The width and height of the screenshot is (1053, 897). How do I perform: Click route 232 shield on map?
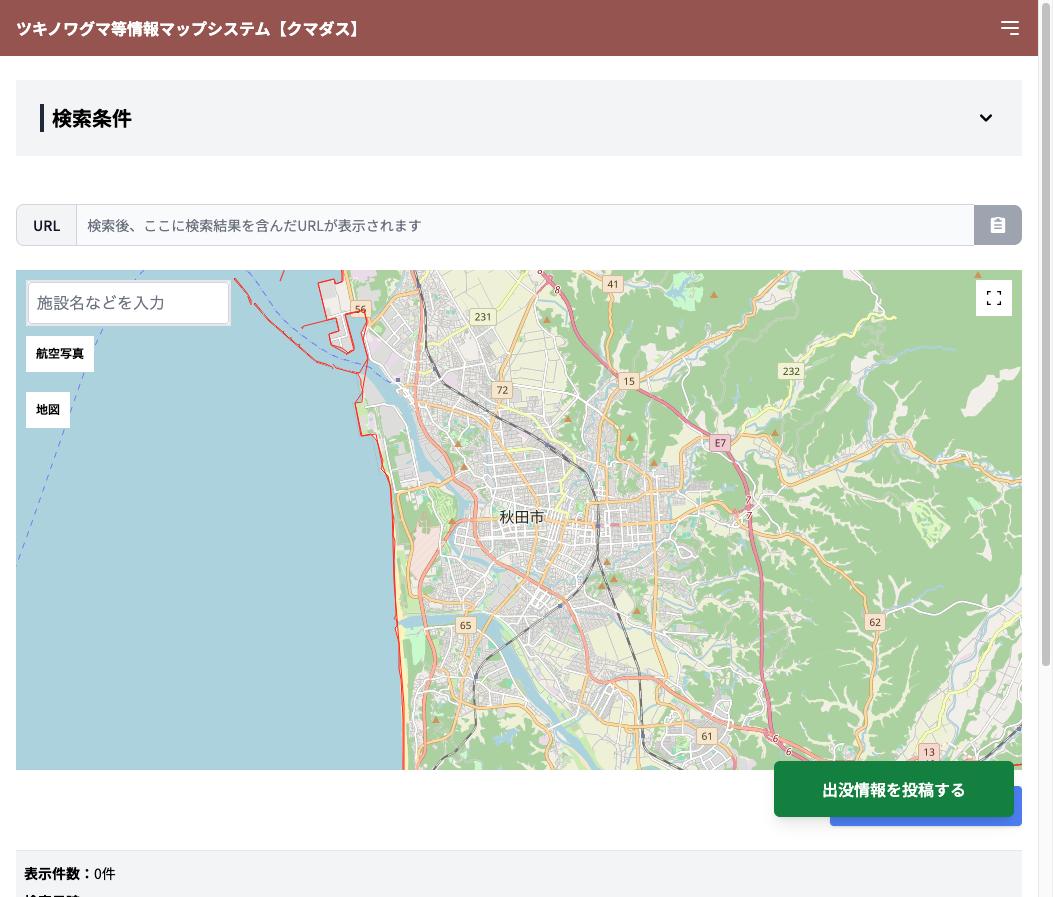coord(791,371)
